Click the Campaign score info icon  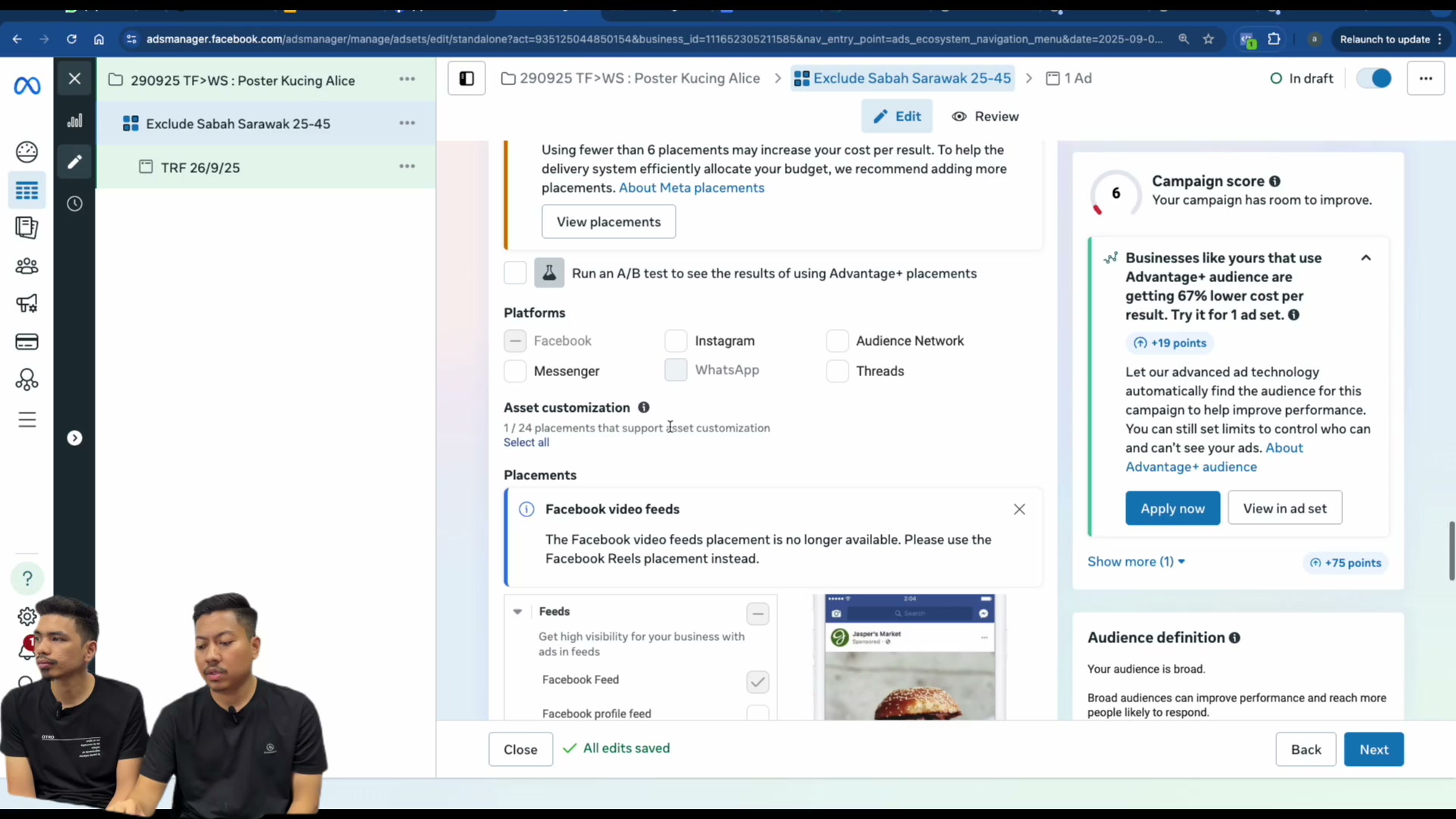(x=1275, y=182)
